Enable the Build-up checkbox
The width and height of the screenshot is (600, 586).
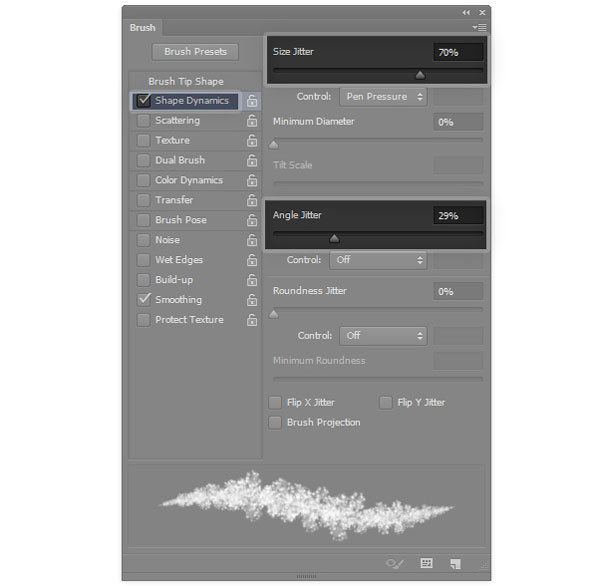tap(143, 280)
